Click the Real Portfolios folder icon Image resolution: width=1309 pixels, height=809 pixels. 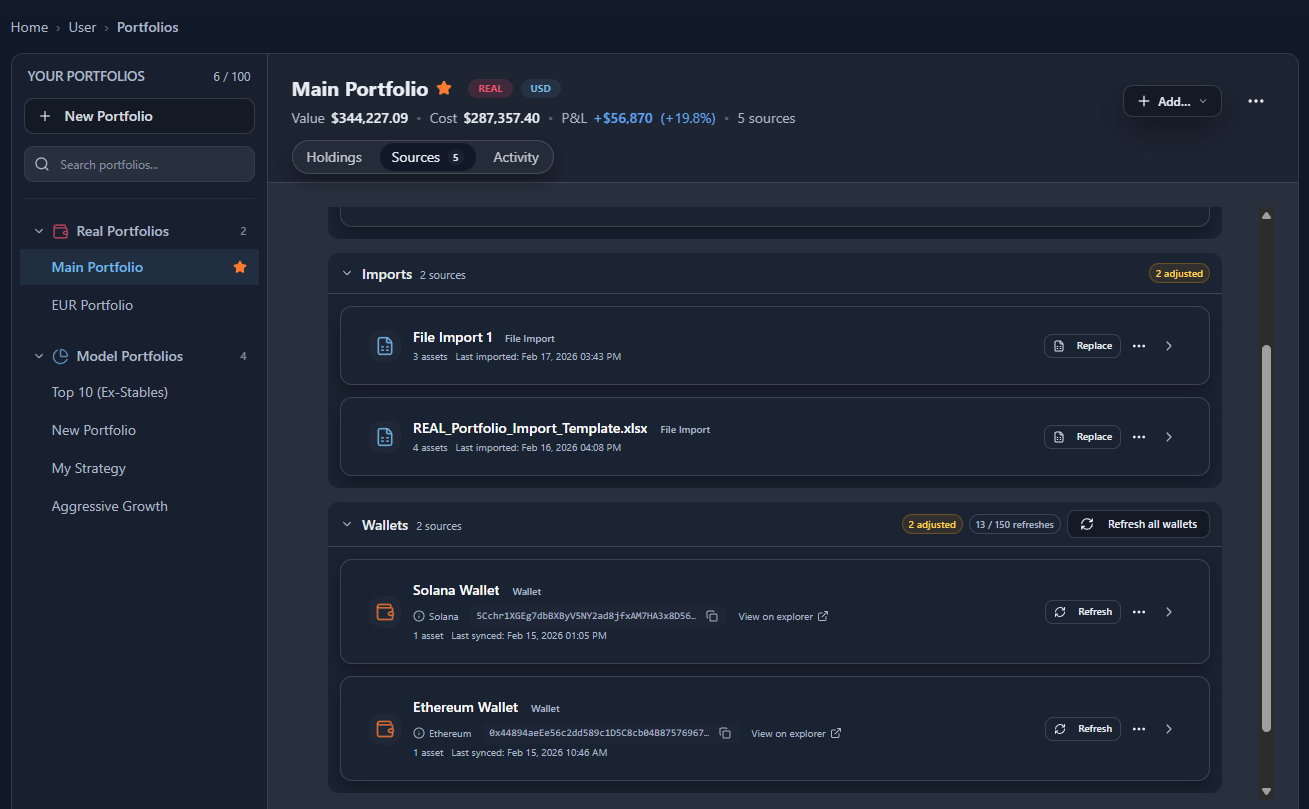[x=60, y=230]
